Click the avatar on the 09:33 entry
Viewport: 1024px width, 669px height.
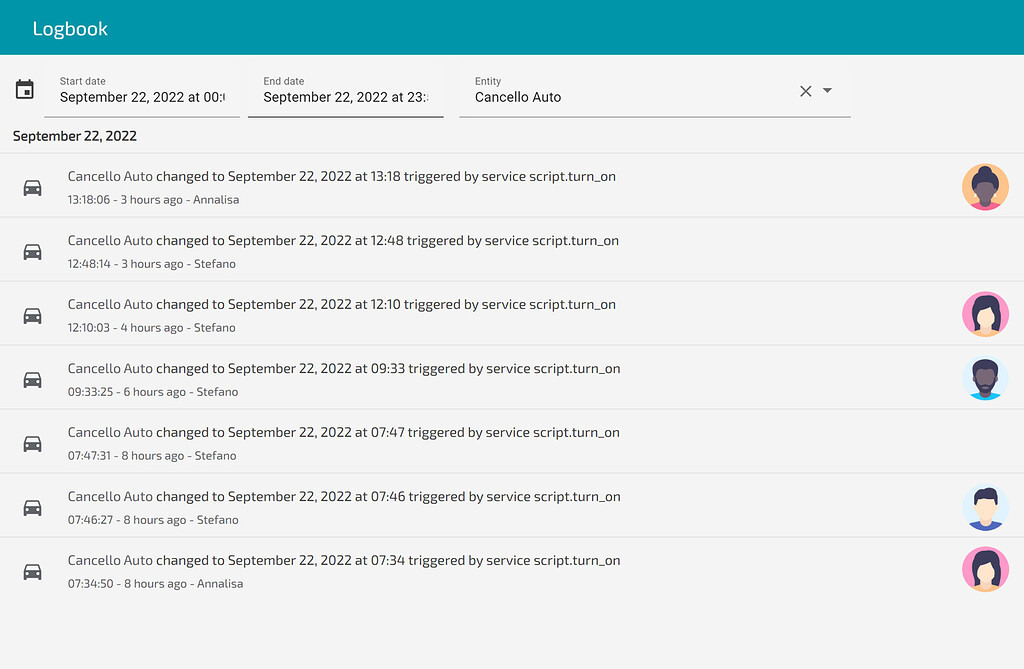[985, 378]
